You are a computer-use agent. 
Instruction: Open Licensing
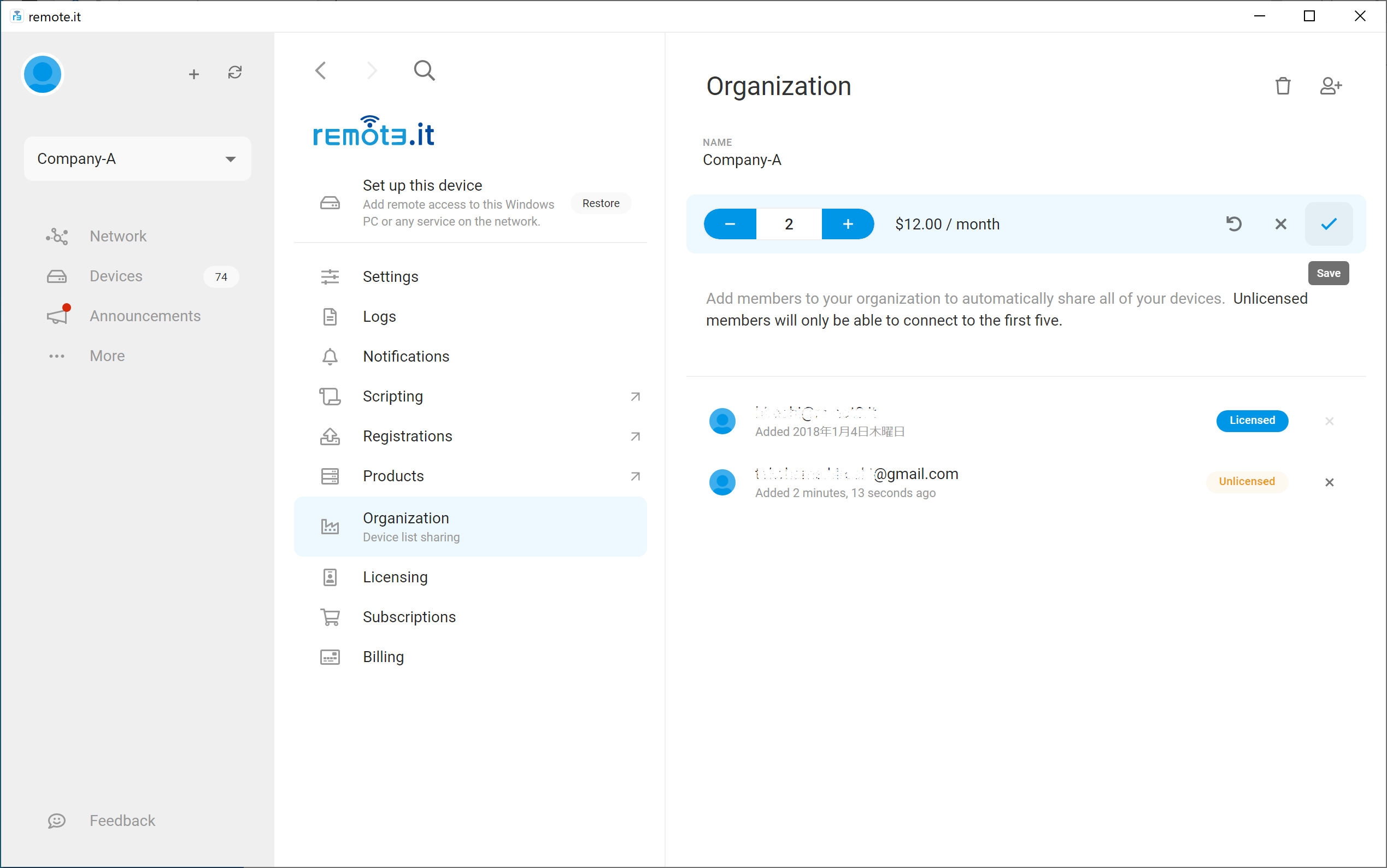(x=471, y=577)
